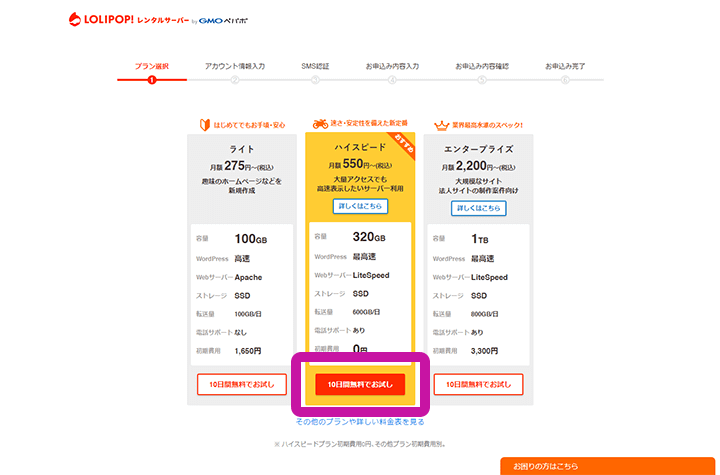Start 10日間無料でお試し for ハイスピード plan
This screenshot has height=475, width=720.
pyautogui.click(x=360, y=384)
